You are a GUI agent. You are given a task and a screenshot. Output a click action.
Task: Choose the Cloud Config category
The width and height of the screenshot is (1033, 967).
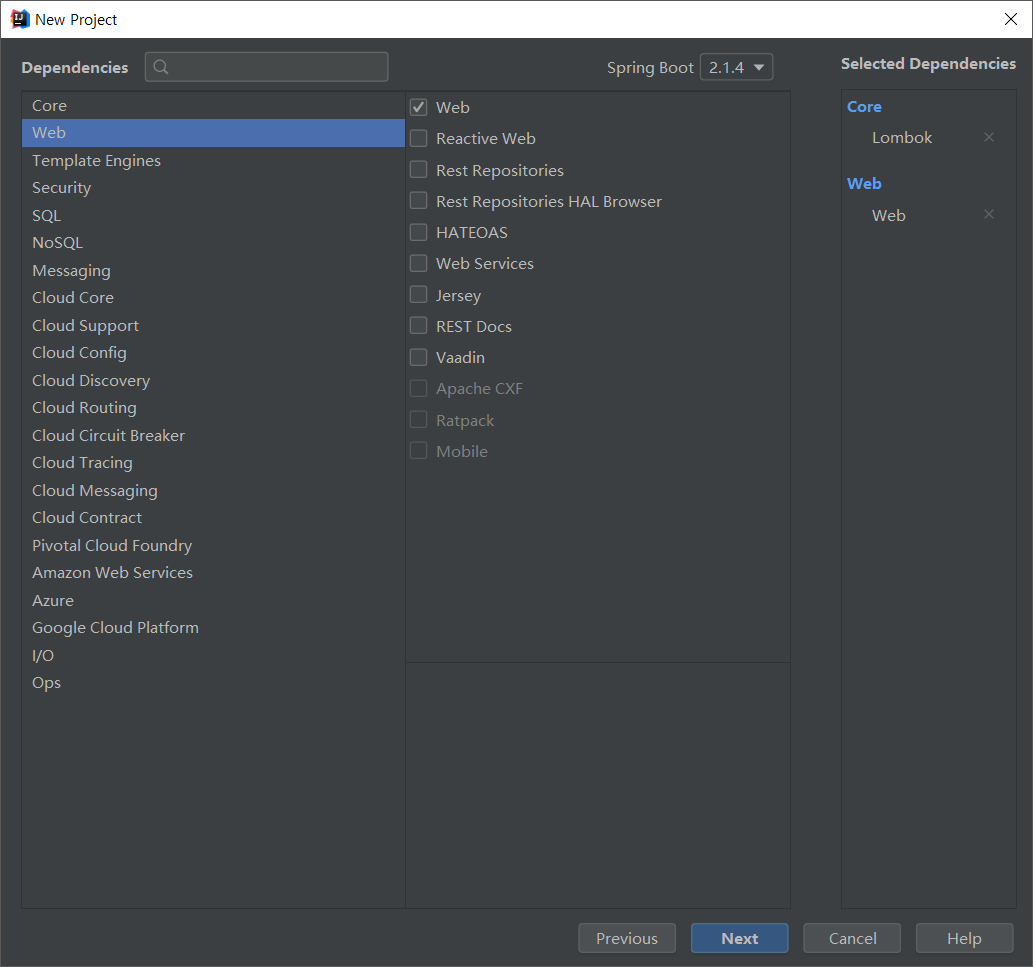(213, 353)
